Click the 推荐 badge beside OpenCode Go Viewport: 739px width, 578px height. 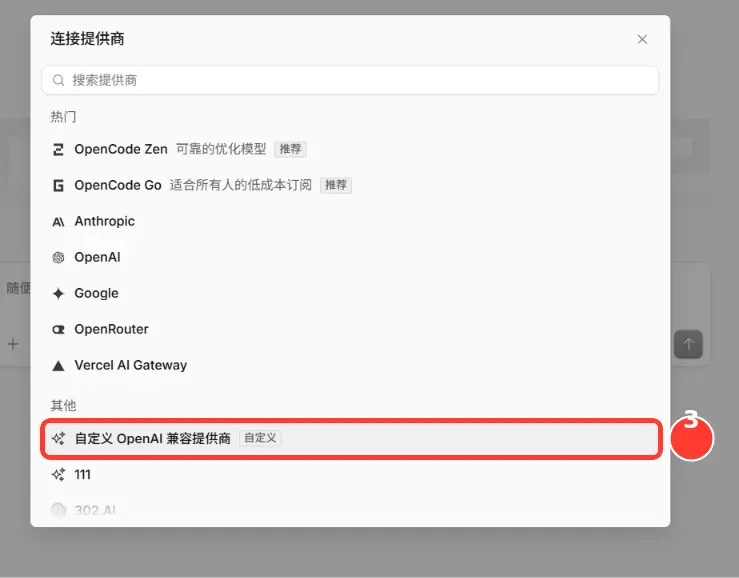(x=336, y=185)
